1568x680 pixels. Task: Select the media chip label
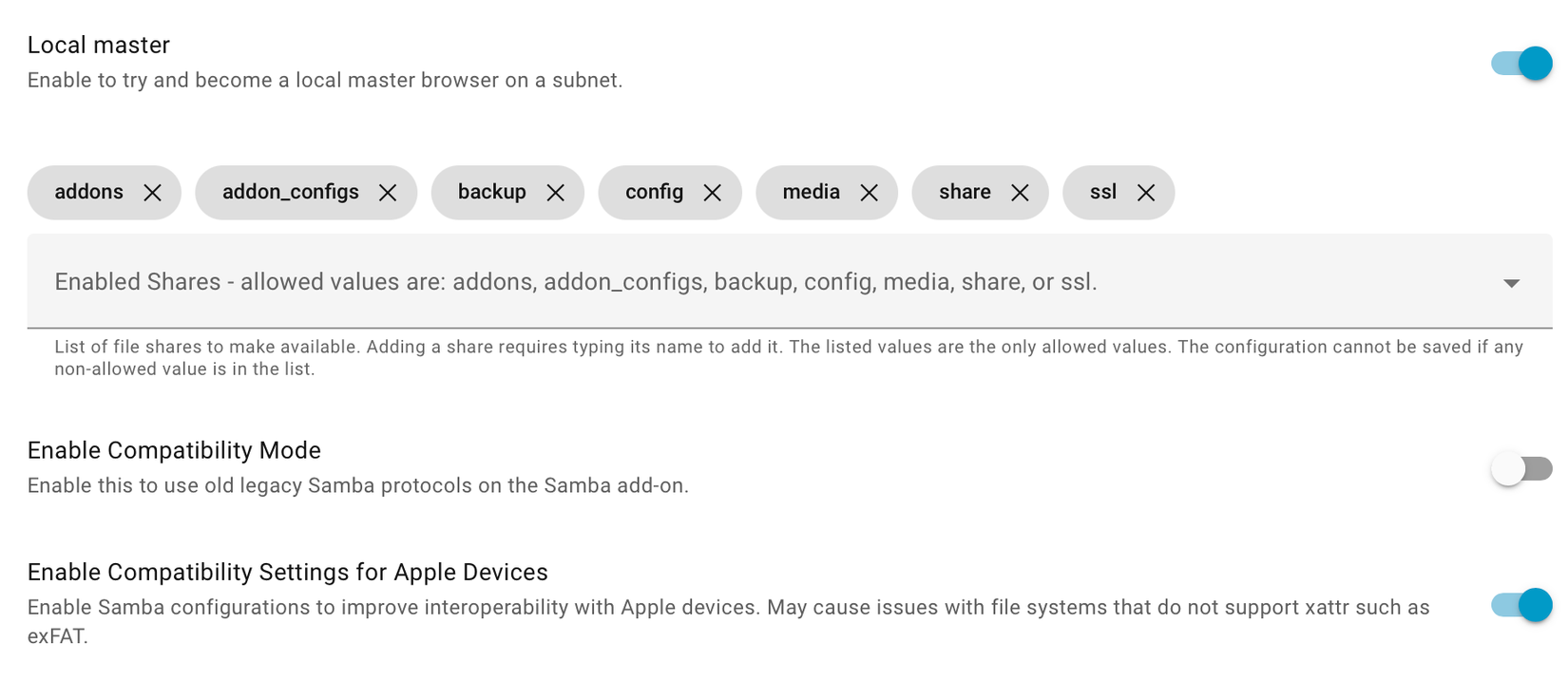[x=811, y=192]
